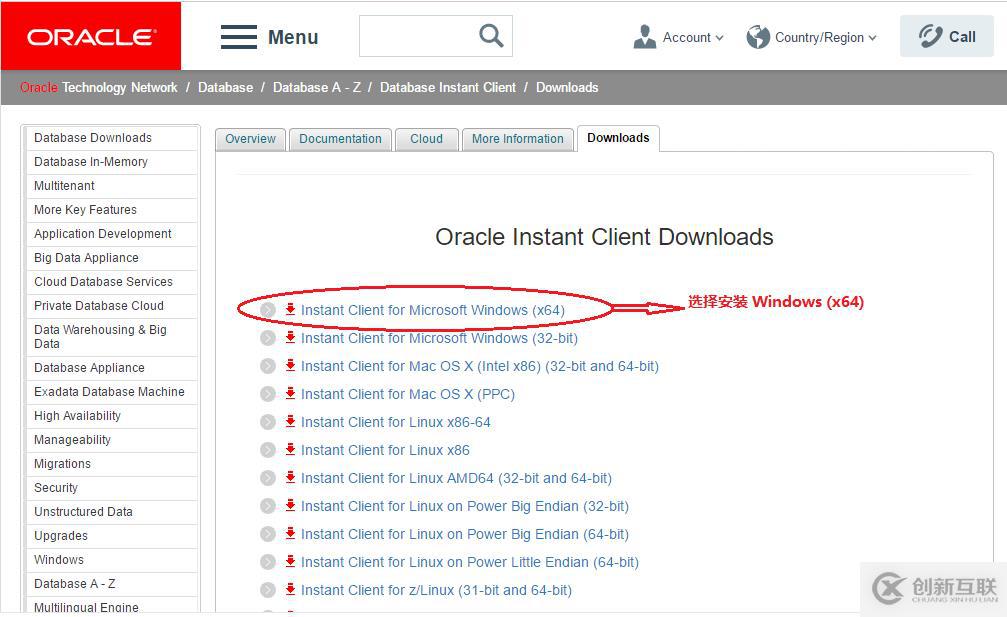1007x617 pixels.
Task: Click Database A - Z breadcrumb link
Action: [317, 87]
